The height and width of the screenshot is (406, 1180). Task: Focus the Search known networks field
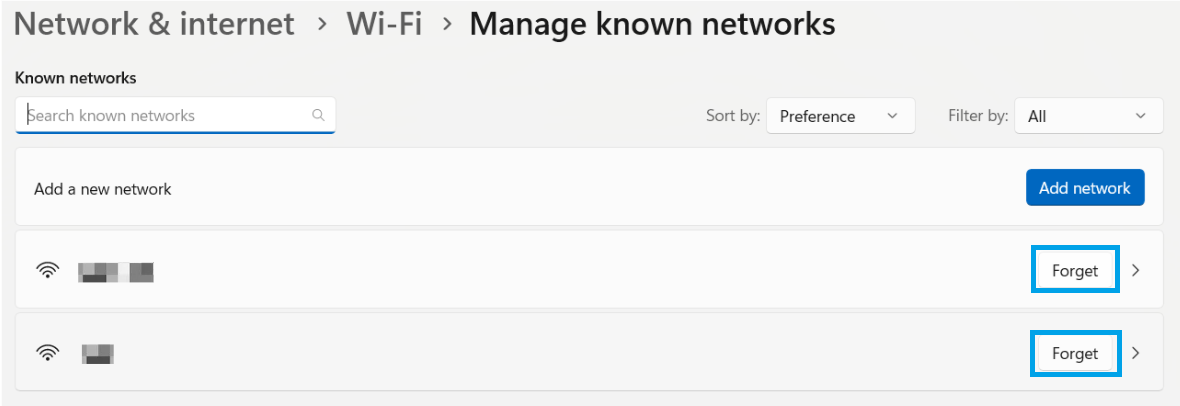pyautogui.click(x=165, y=115)
